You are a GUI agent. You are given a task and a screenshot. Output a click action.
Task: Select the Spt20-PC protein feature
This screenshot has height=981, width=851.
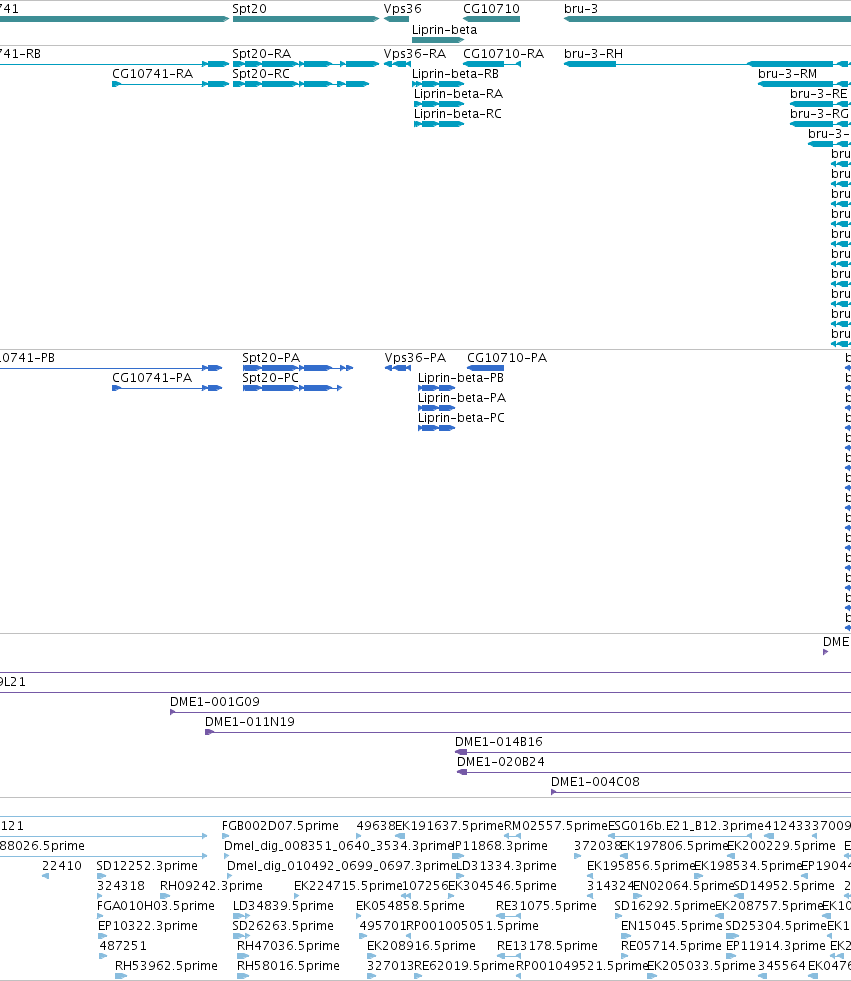coord(292,388)
